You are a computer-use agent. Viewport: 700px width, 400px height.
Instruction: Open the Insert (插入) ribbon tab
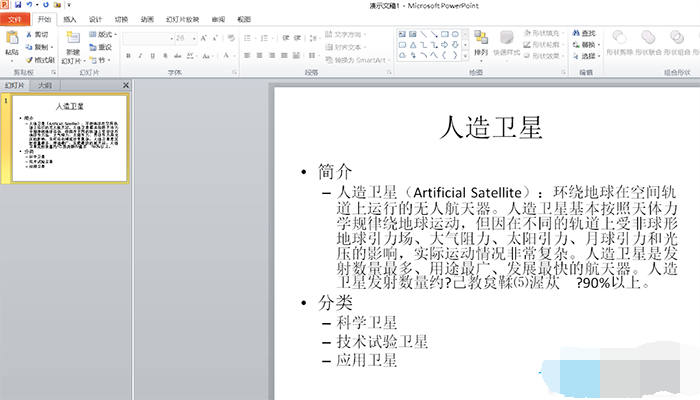pos(69,19)
